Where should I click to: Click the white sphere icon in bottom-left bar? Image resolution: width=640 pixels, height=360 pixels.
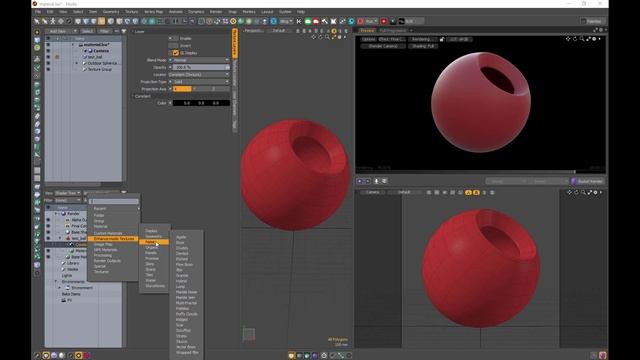(62, 356)
